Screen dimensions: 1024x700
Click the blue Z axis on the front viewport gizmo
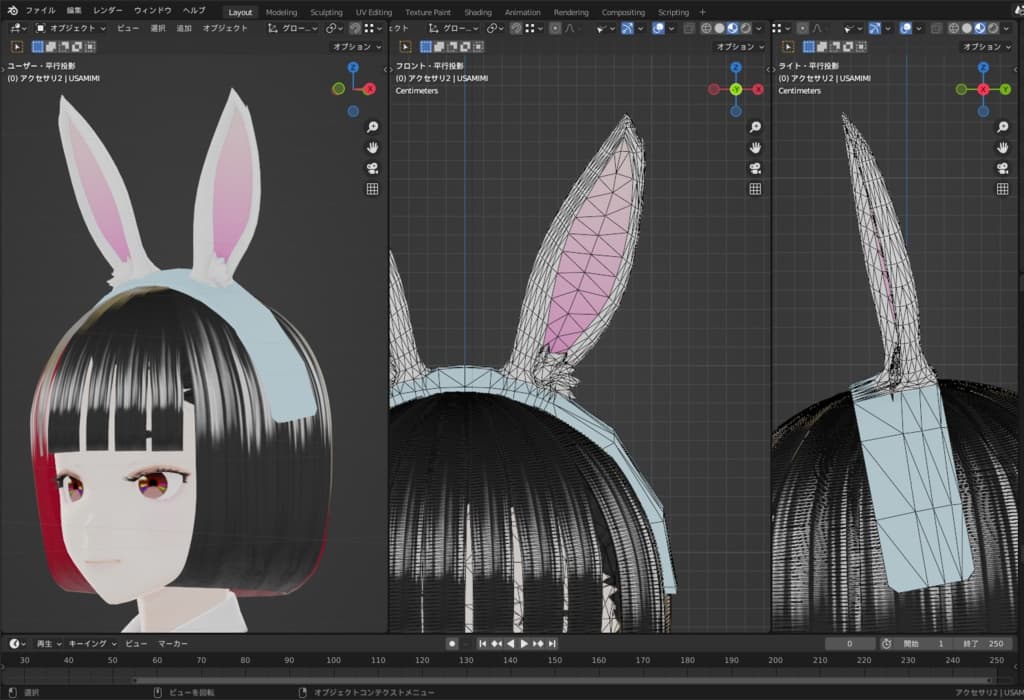tap(735, 67)
